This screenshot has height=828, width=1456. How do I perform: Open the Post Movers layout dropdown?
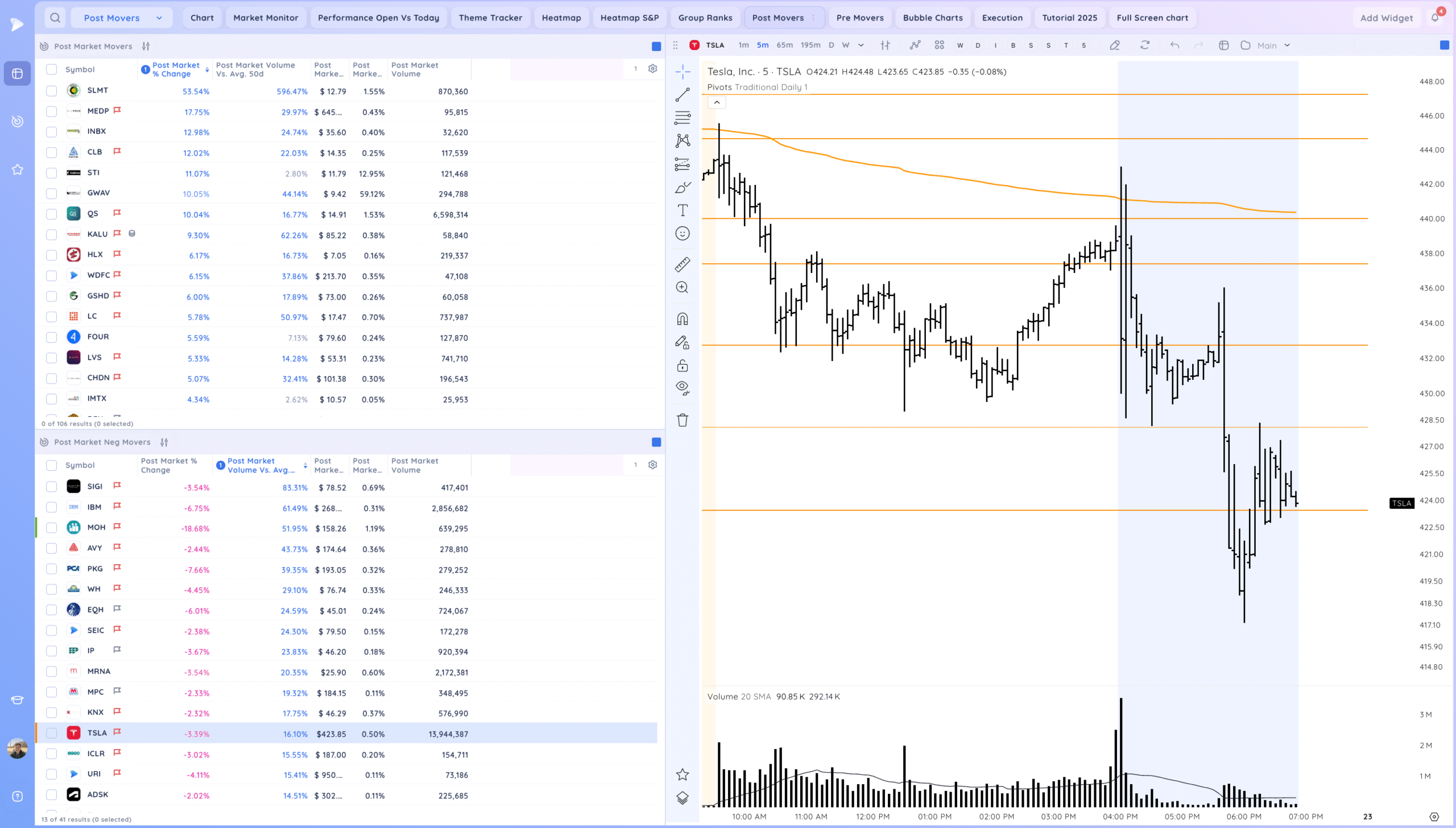tap(122, 18)
